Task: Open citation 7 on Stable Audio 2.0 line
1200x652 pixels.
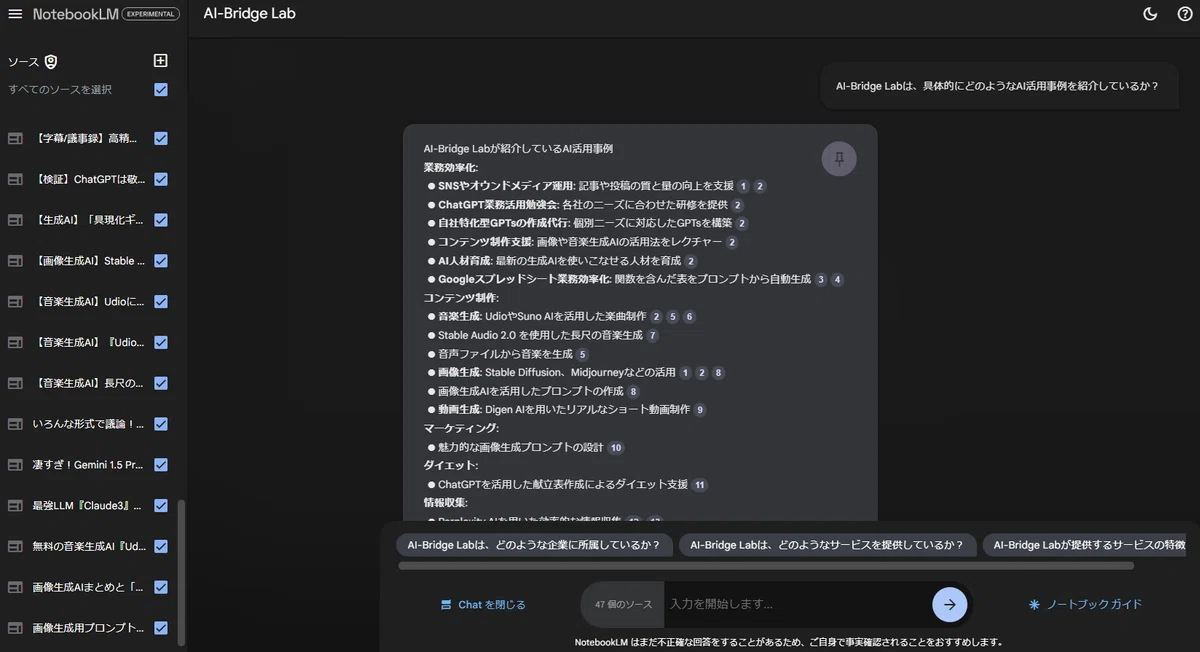Action: 653,336
